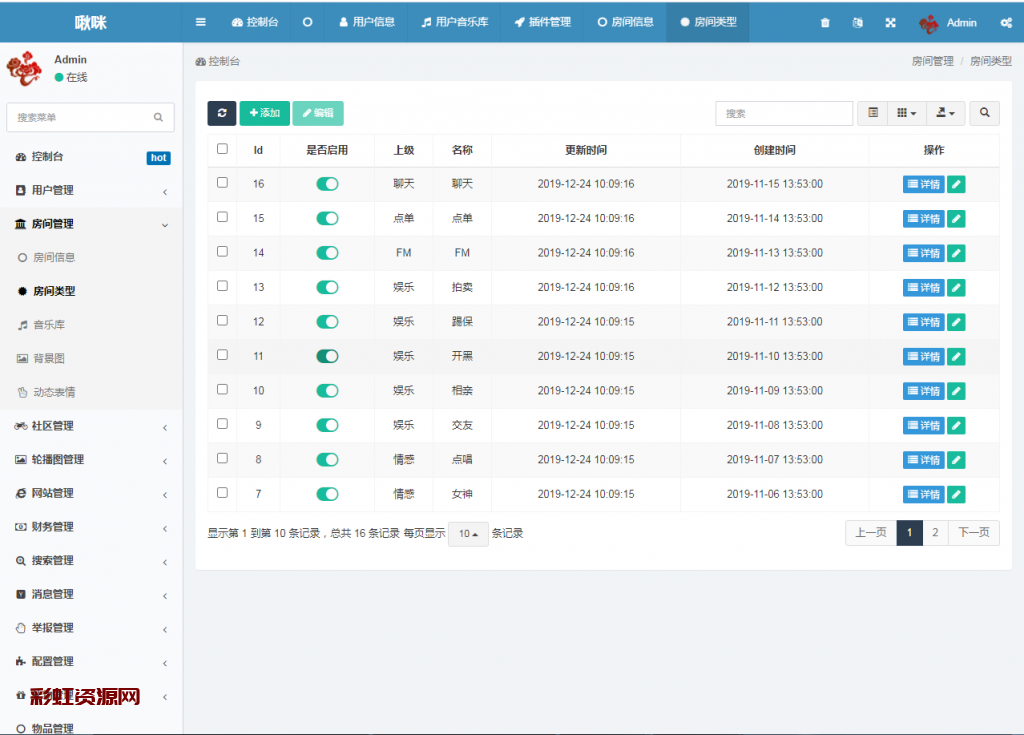The width and height of the screenshot is (1024, 735).
Task: Click the hamburger menu toggle icon
Action: [201, 22]
